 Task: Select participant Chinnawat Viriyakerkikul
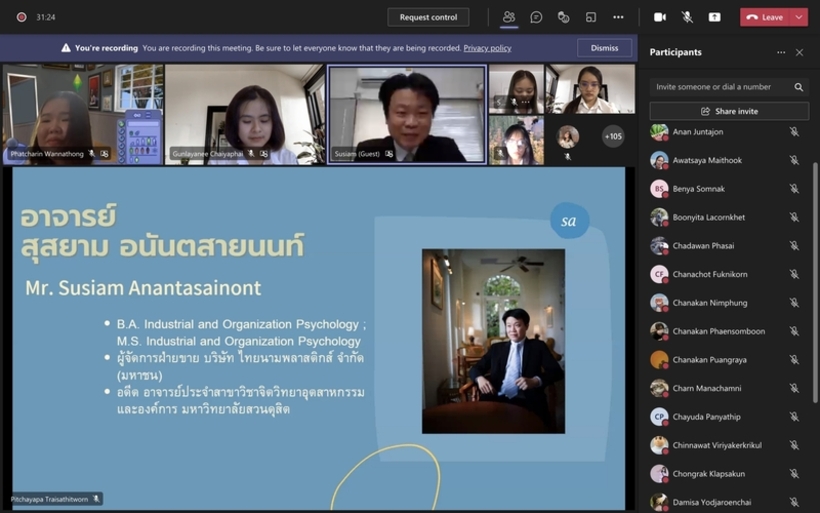coord(727,445)
